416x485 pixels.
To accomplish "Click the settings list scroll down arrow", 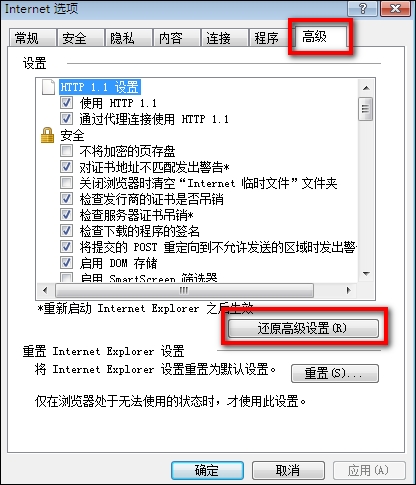I will pos(366,274).
